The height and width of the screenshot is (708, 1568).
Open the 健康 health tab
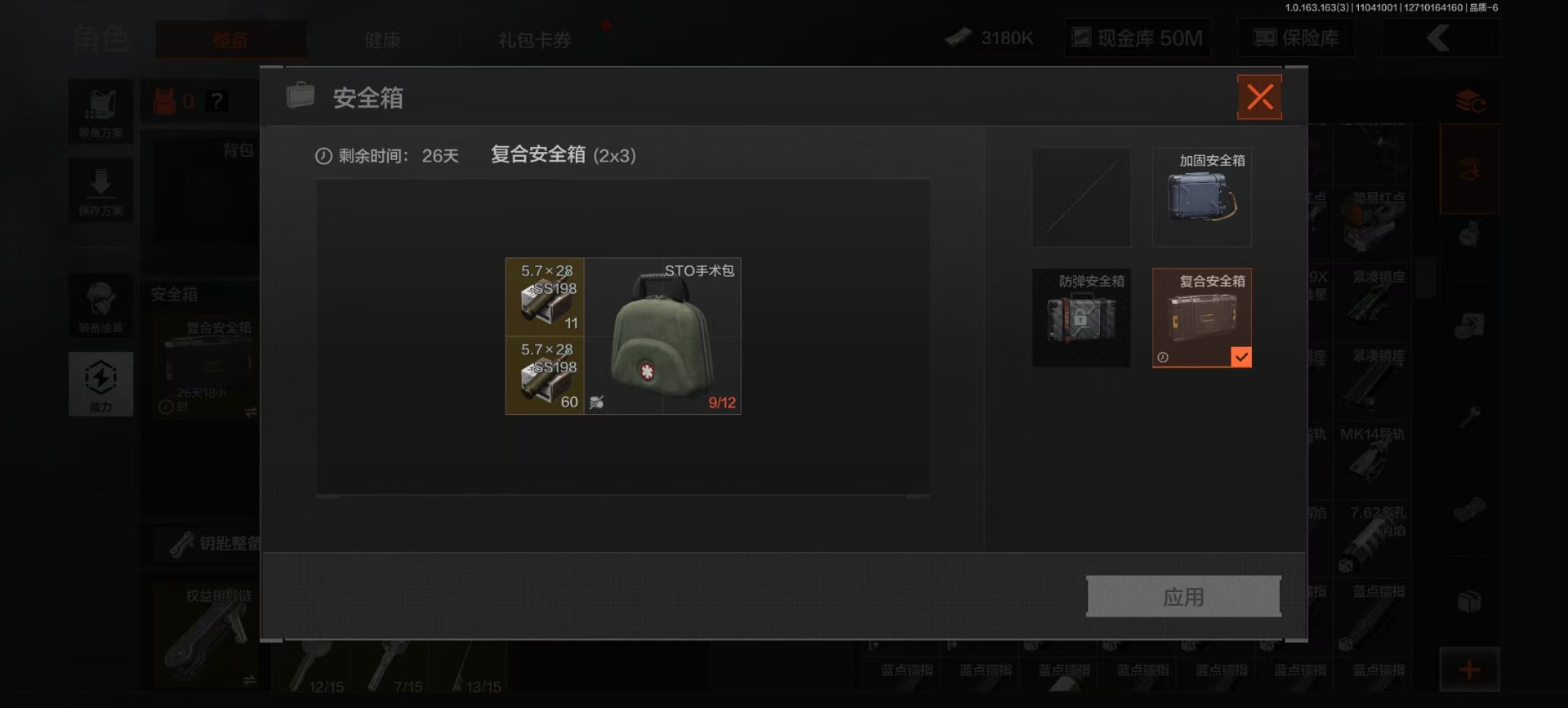[x=382, y=40]
